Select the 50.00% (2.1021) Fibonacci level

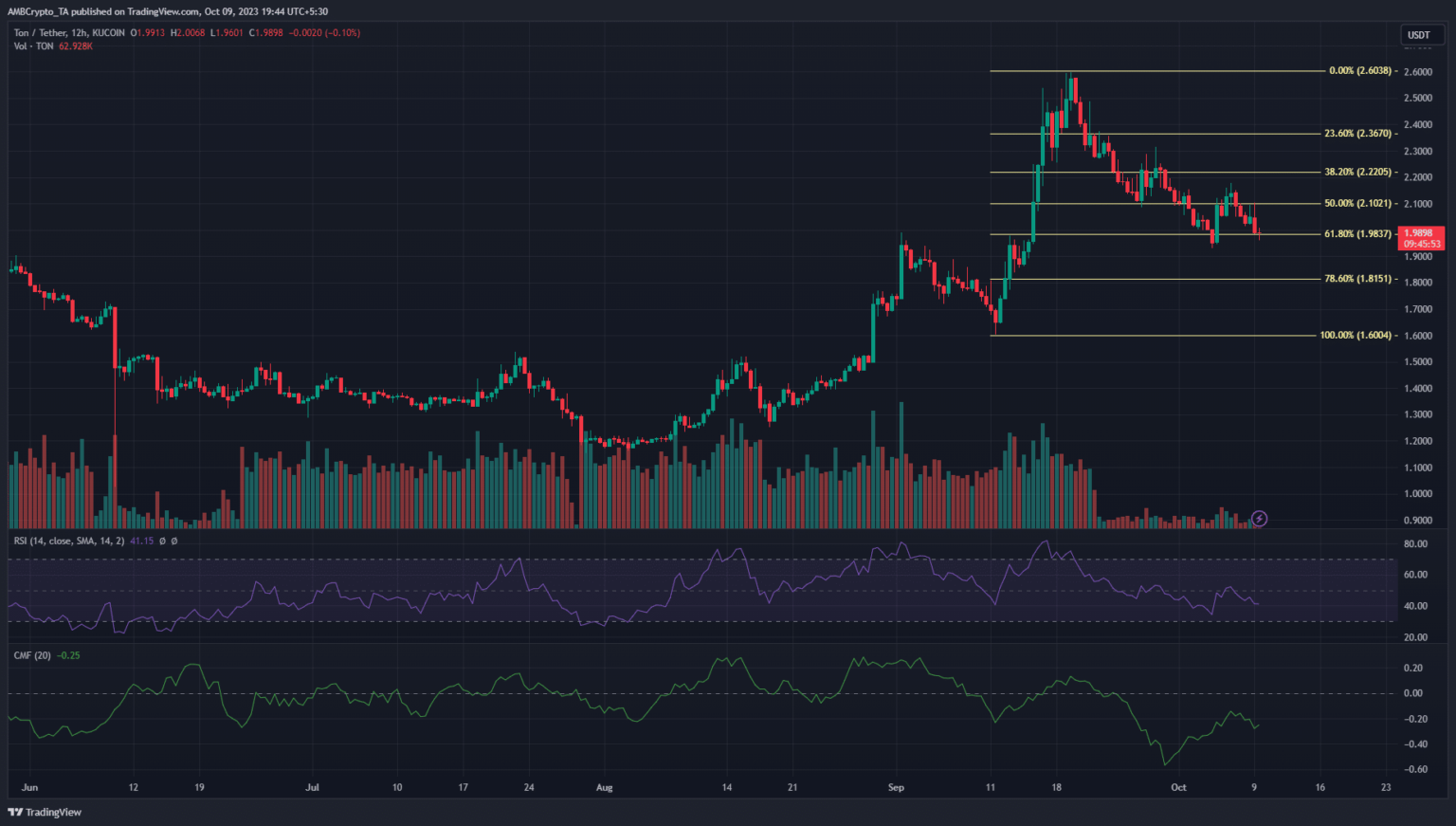[1357, 204]
